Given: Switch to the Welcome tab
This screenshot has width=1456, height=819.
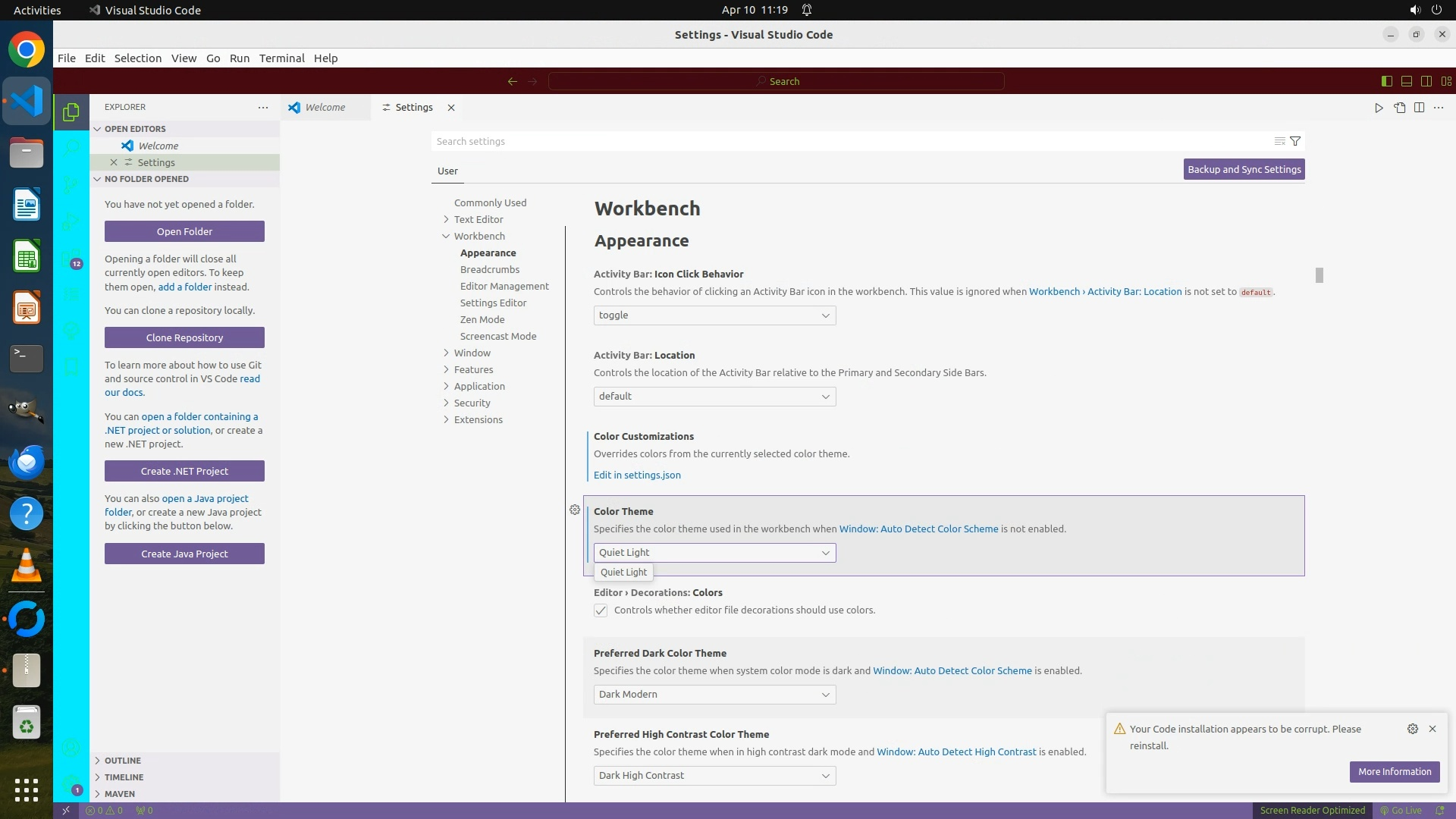Looking at the screenshot, I should pos(325,108).
